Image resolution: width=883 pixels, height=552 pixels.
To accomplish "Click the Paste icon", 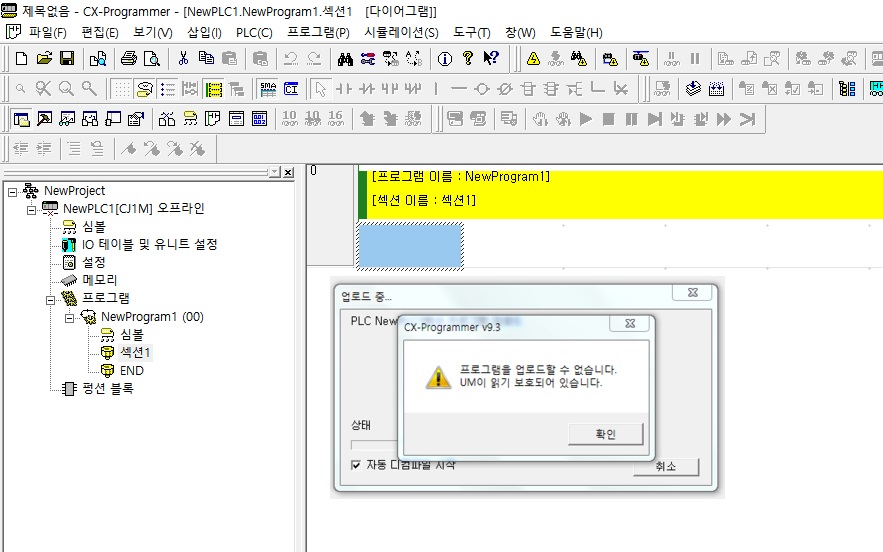I will (229, 59).
